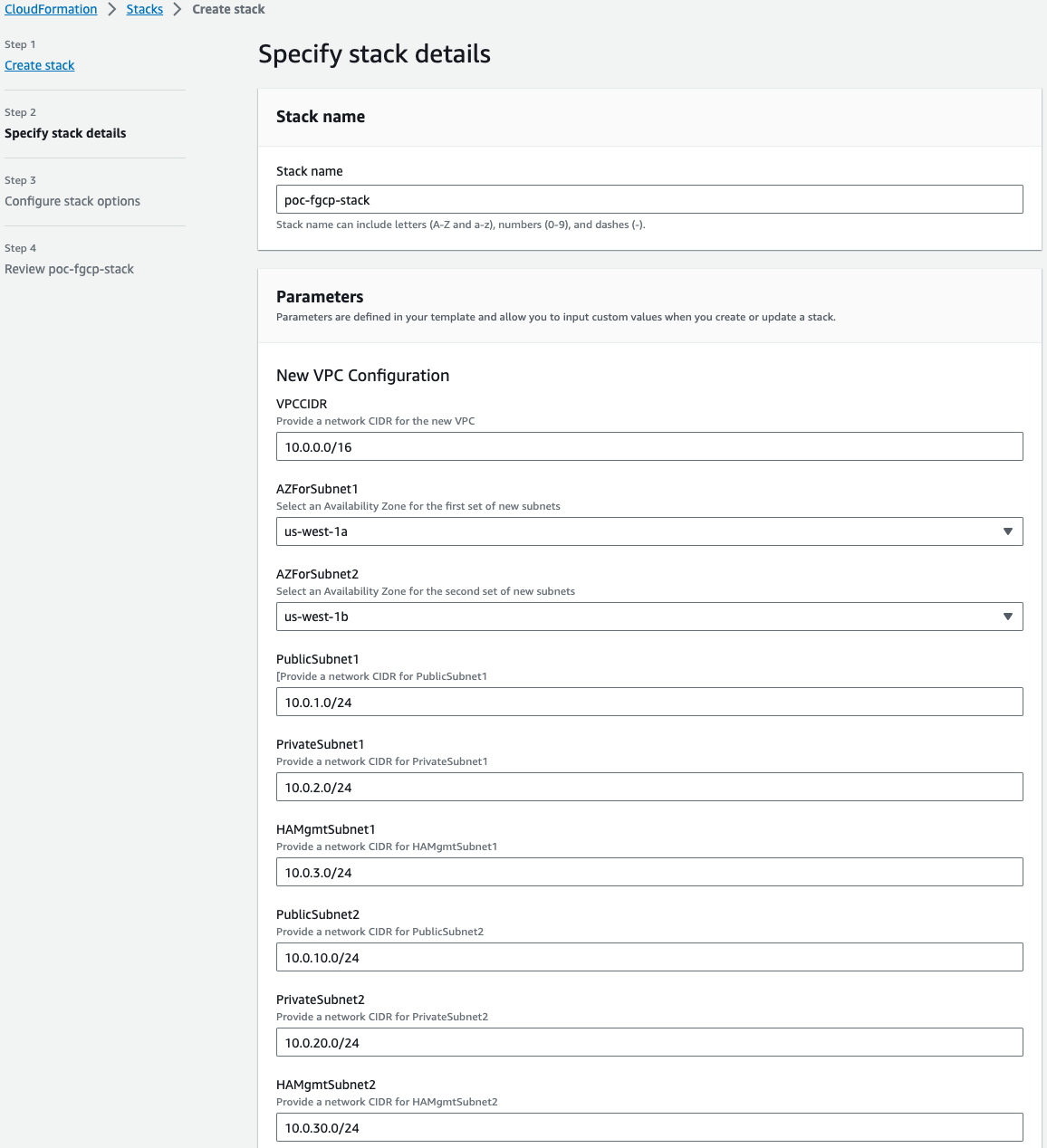This screenshot has width=1047, height=1148.
Task: Open the Create stack step link
Action: (x=40, y=65)
